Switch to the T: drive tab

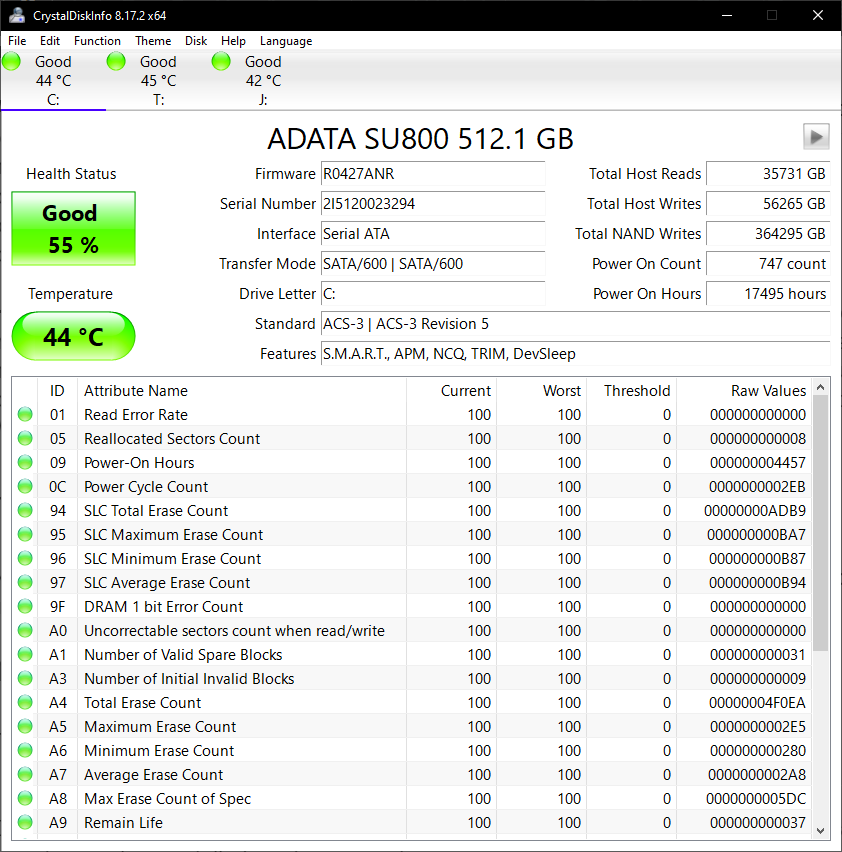pyautogui.click(x=158, y=80)
